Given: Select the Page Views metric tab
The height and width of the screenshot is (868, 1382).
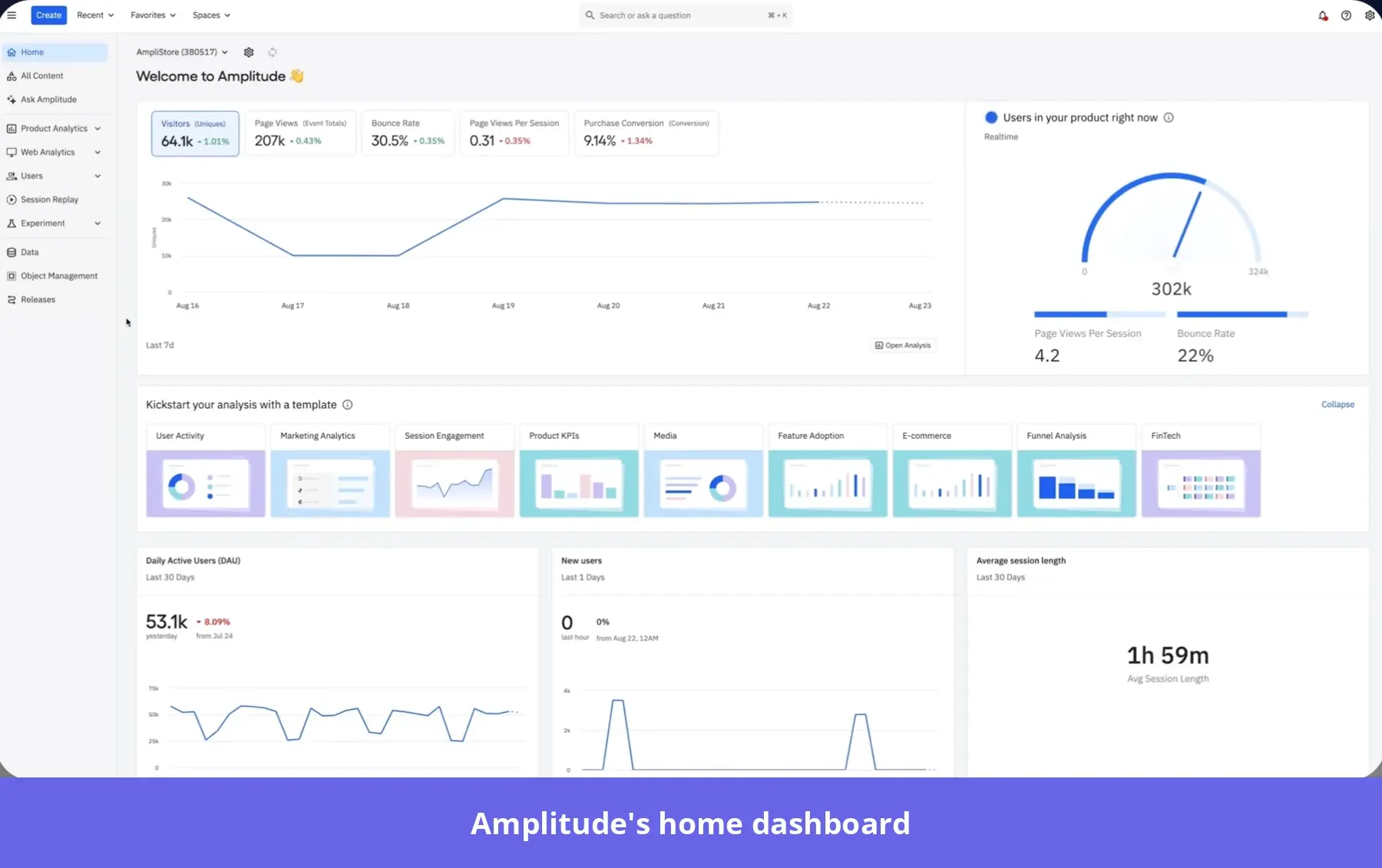Looking at the screenshot, I should [300, 134].
